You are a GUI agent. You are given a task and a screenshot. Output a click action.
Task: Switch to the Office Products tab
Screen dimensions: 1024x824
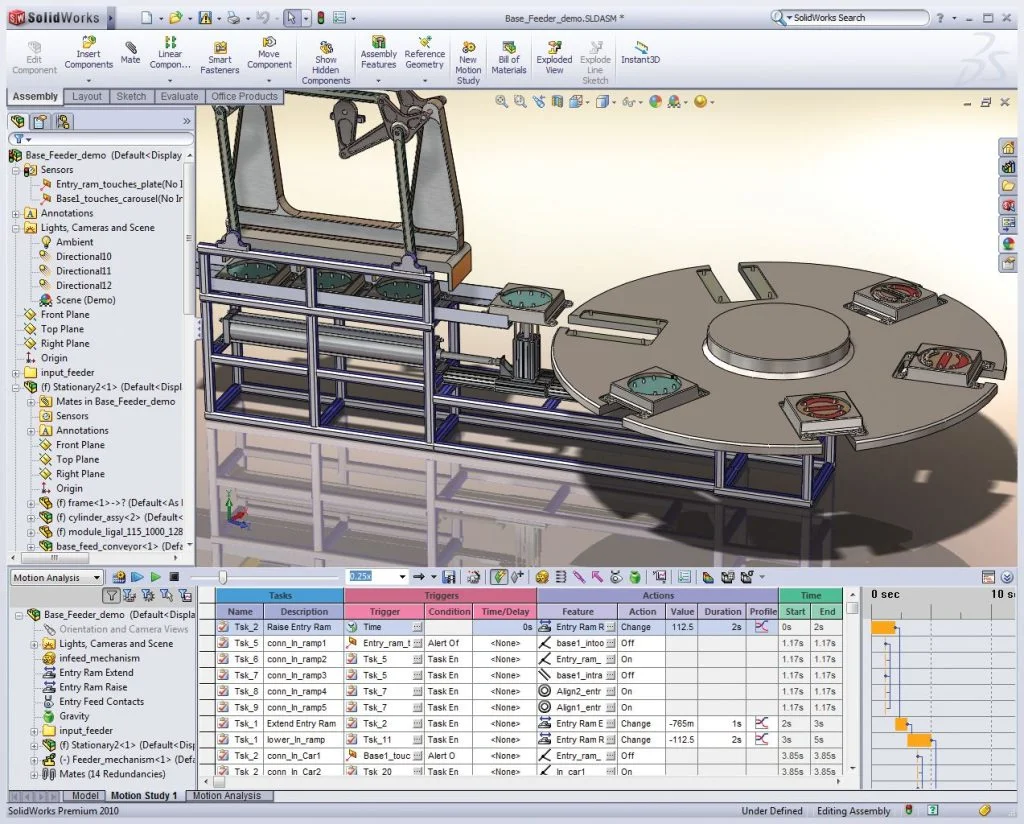[x=244, y=97]
